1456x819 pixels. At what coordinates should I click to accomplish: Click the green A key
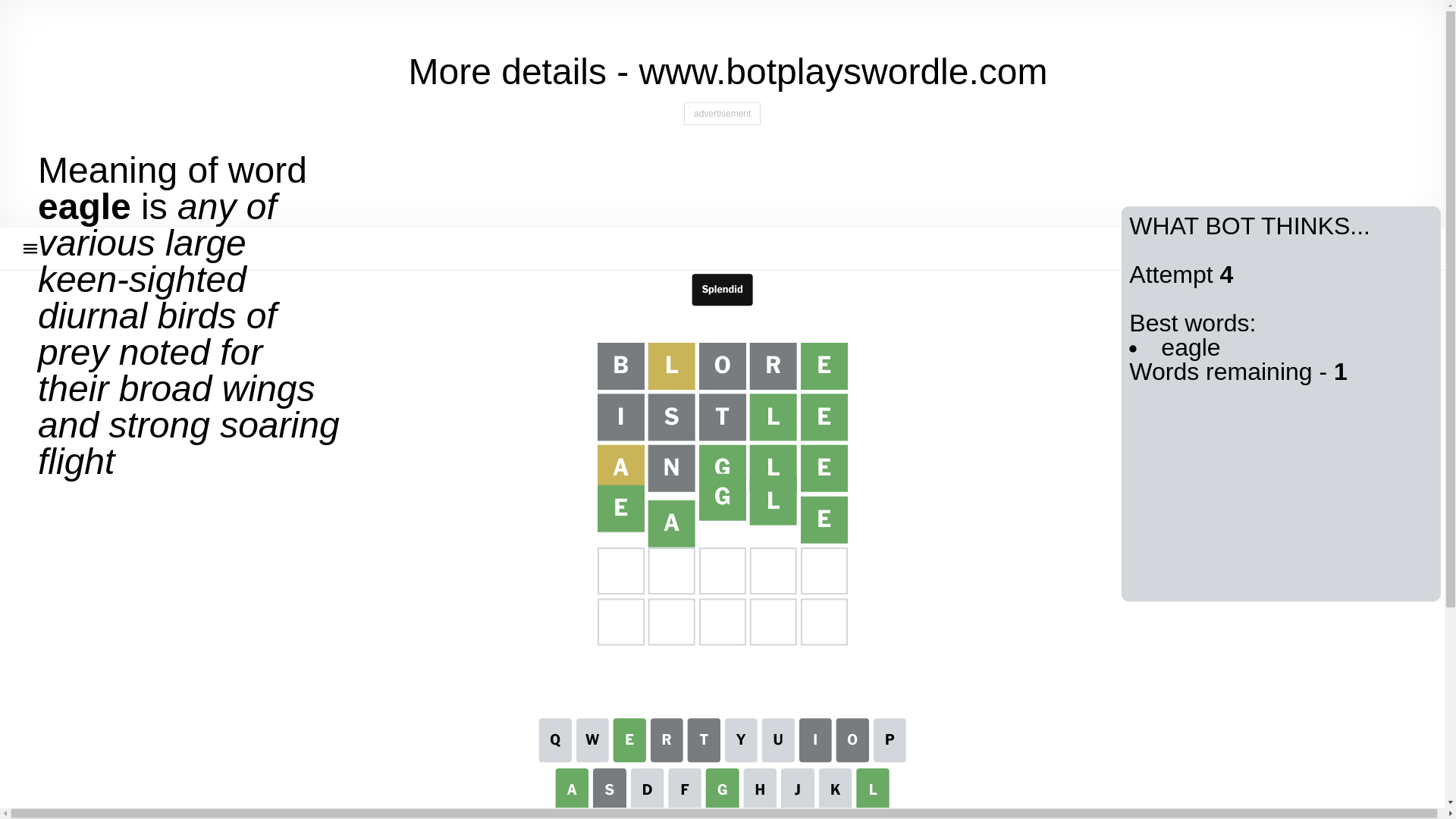572,789
